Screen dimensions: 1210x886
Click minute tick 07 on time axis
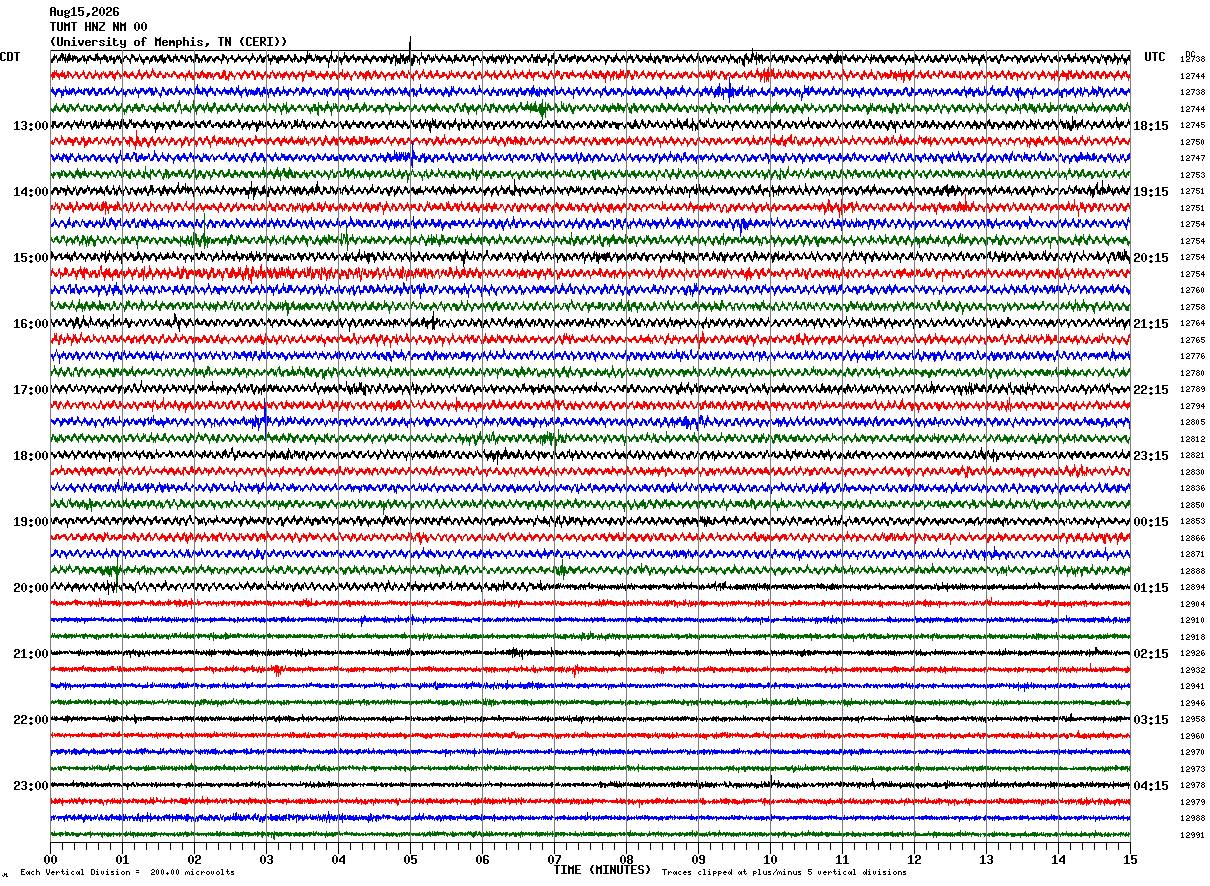[554, 860]
